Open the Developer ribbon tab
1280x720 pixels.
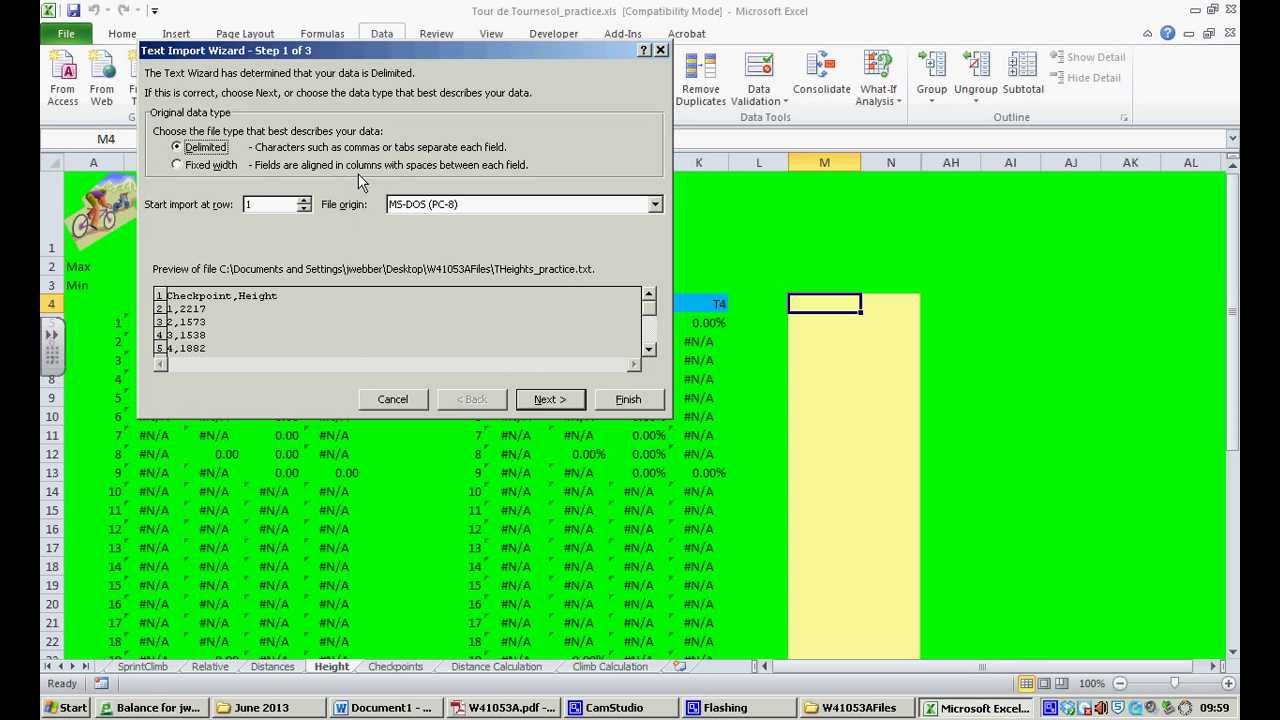[x=553, y=34]
